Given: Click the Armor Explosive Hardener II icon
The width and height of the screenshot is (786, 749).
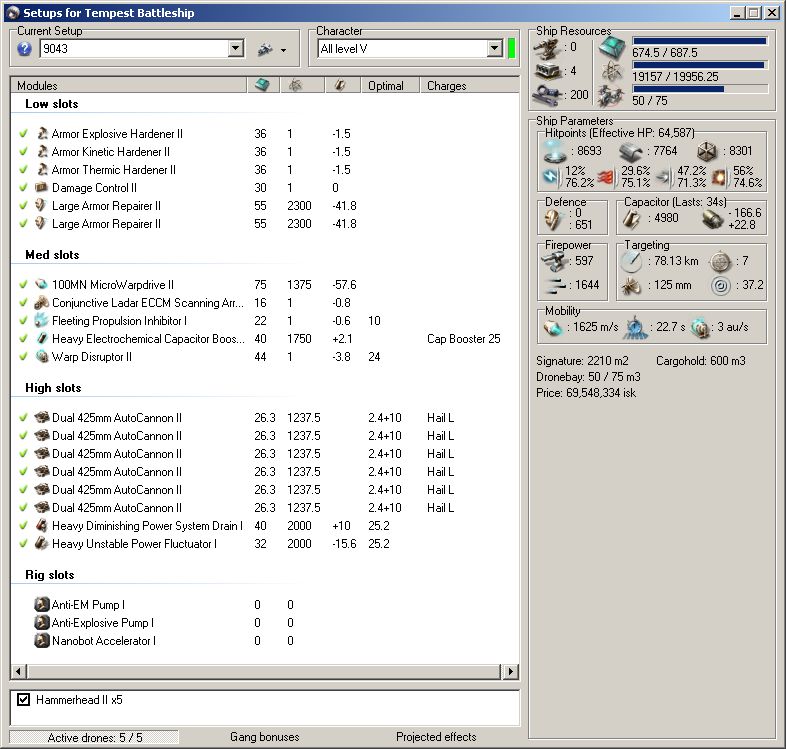Looking at the screenshot, I should pos(42,133).
